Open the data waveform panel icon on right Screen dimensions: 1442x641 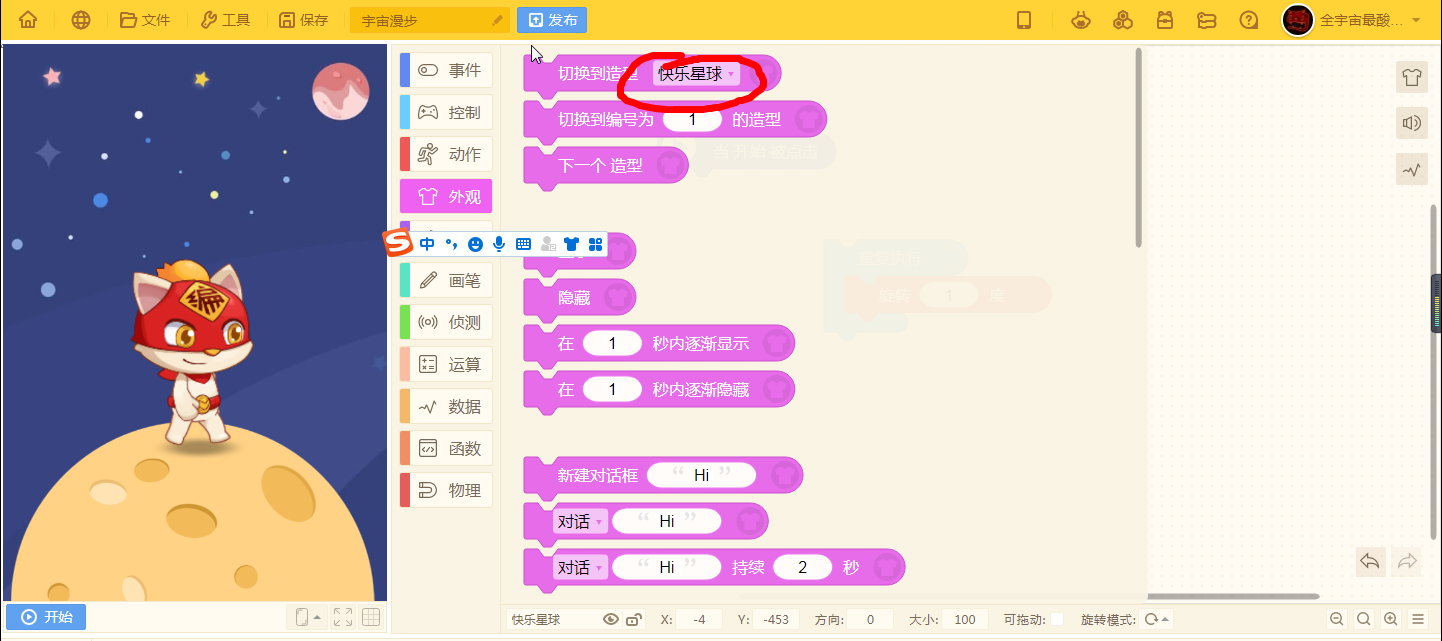coord(1411,169)
